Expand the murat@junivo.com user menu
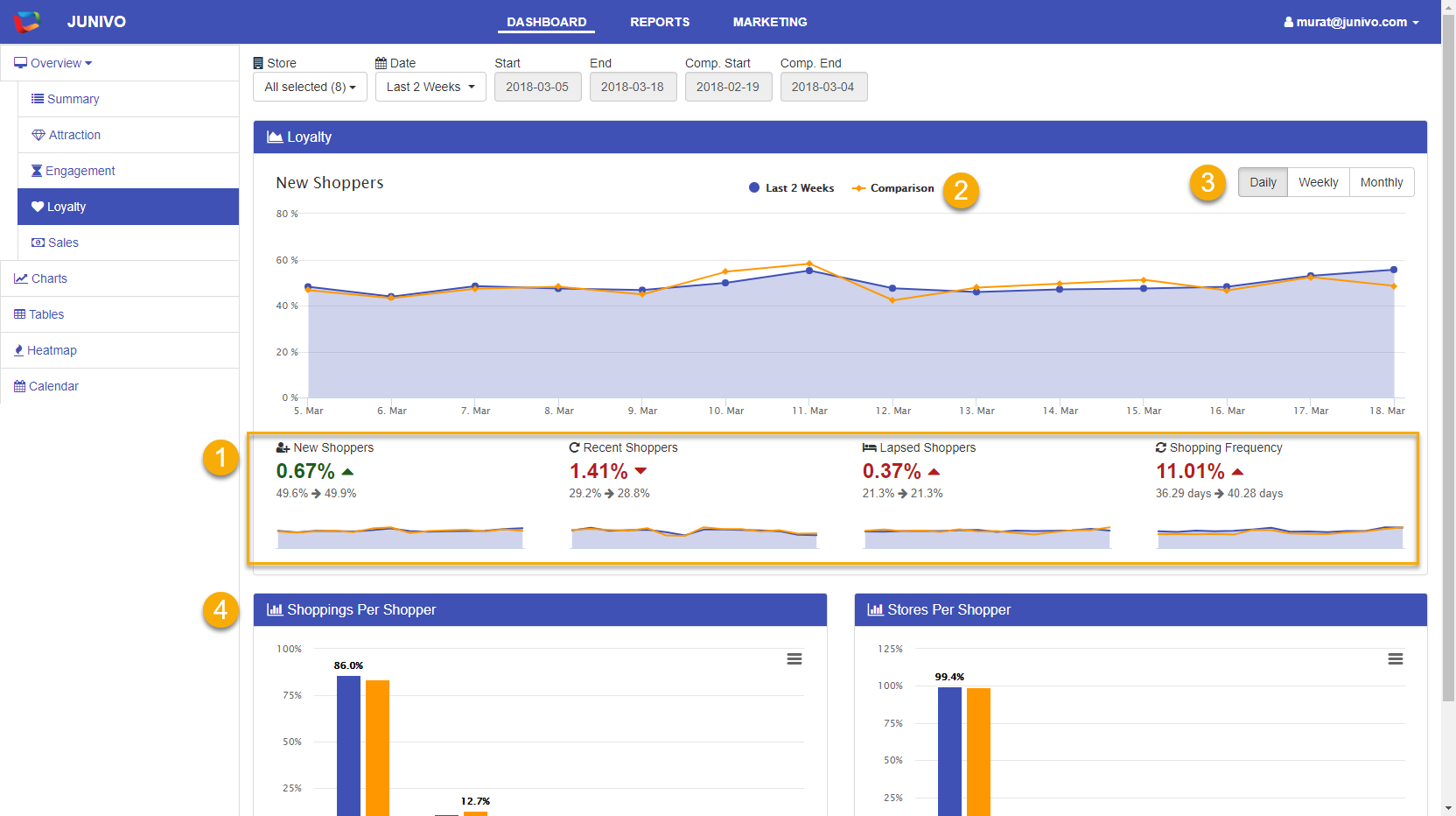The width and height of the screenshot is (1456, 816). tap(1351, 22)
